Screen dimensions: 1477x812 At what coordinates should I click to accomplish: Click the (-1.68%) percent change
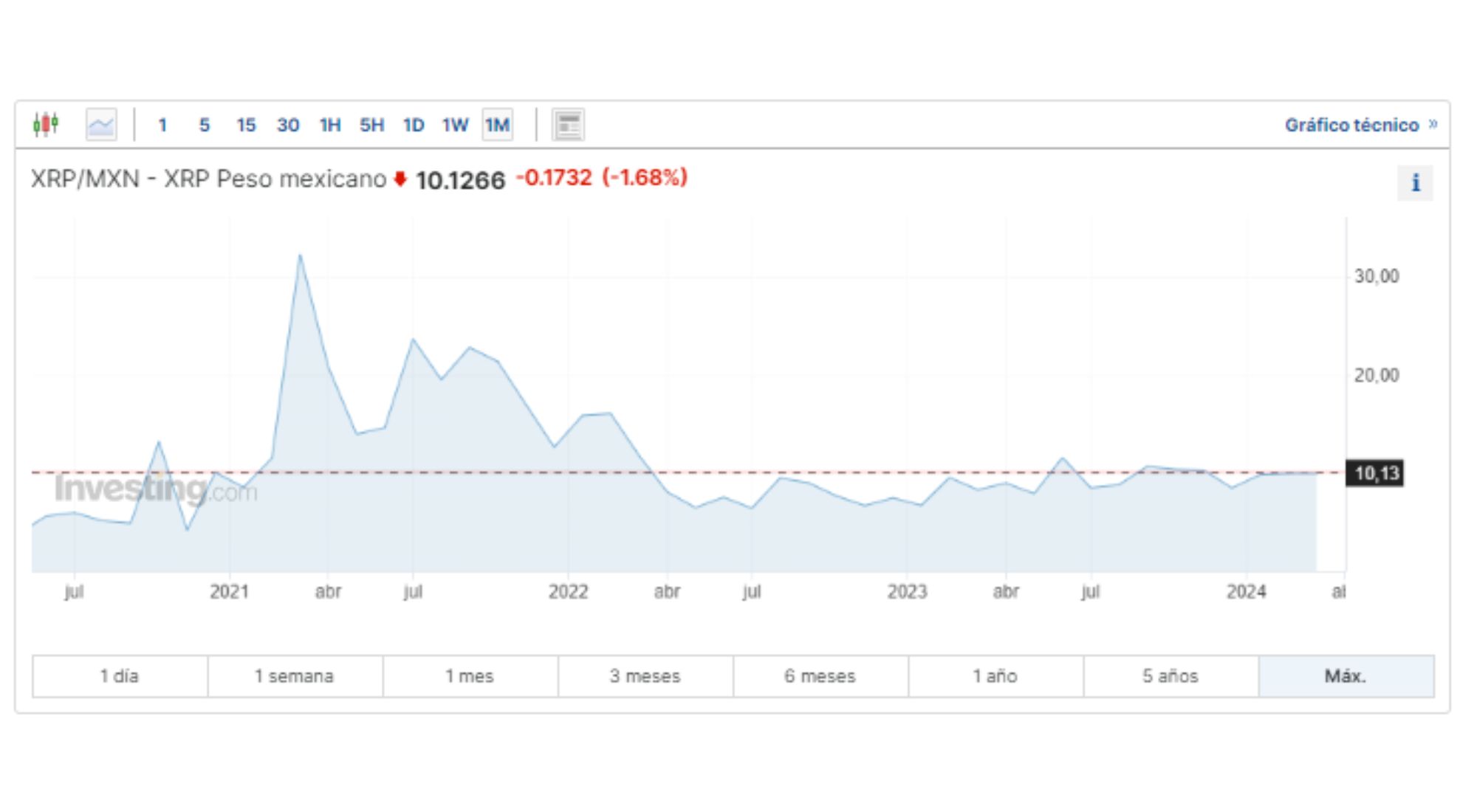[645, 177]
